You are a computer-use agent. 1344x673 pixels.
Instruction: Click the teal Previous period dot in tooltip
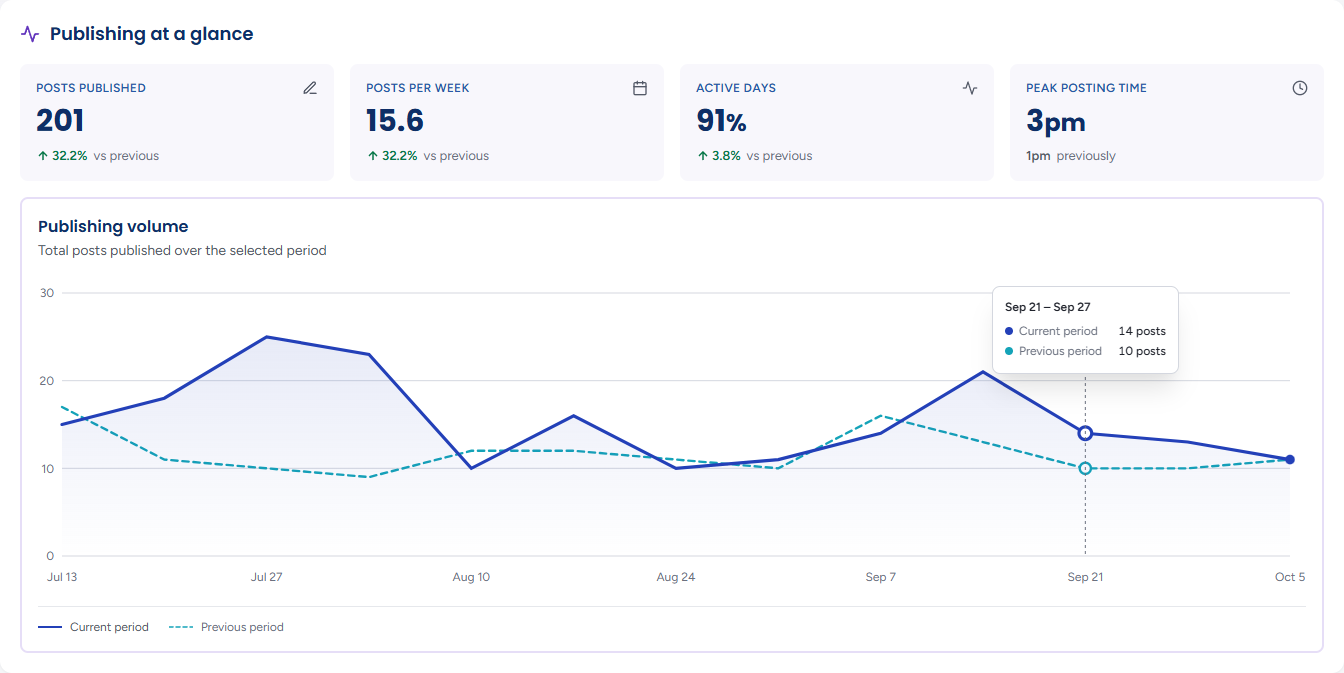point(1009,351)
